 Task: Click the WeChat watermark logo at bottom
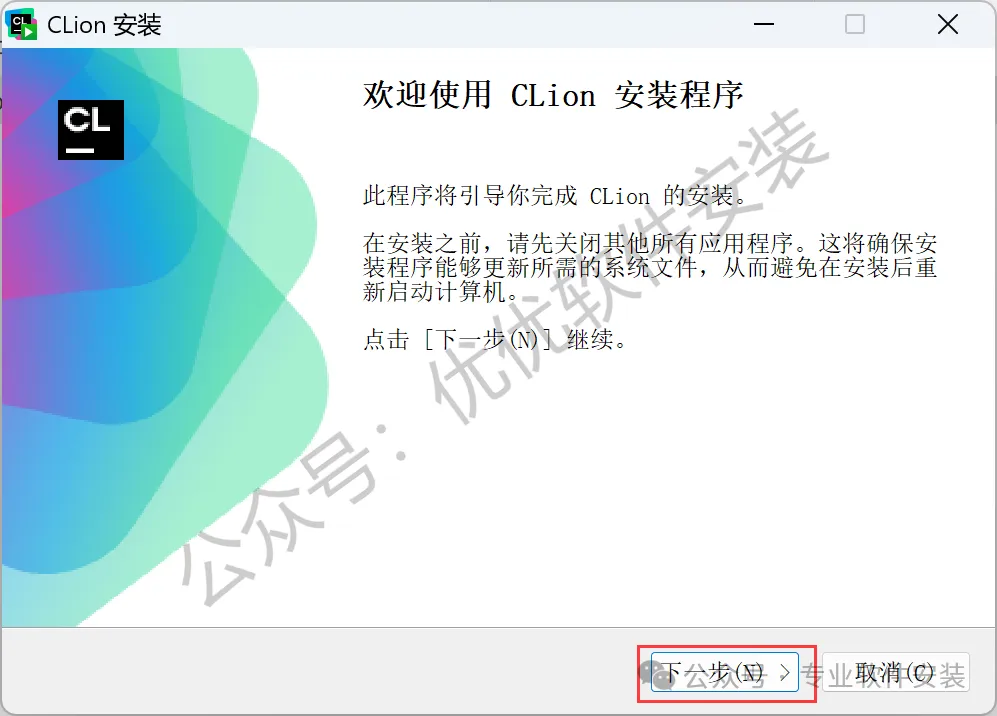(x=656, y=674)
